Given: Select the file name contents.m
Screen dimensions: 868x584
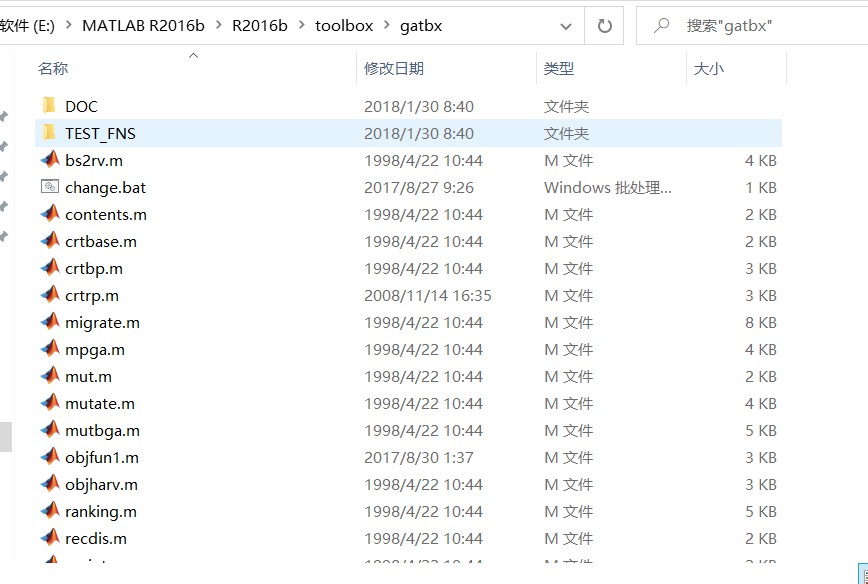Looking at the screenshot, I should pos(106,214).
